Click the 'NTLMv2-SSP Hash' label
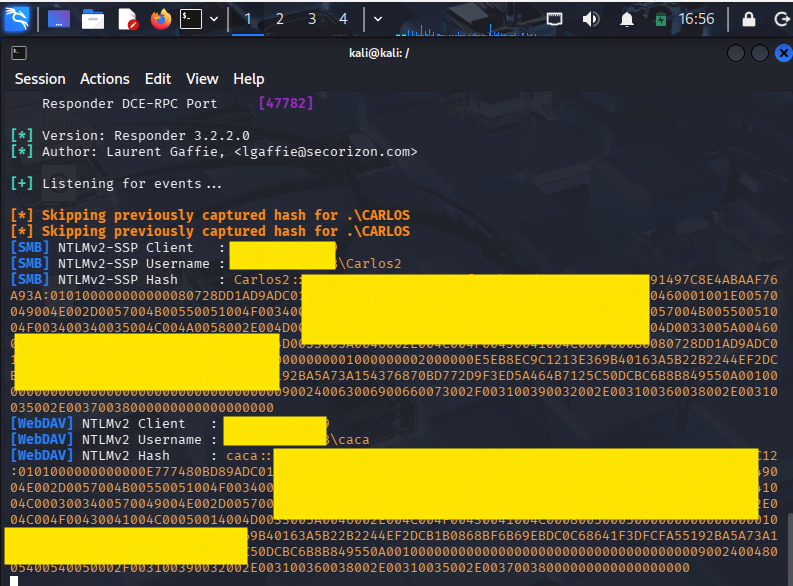Viewport: 793px width, 586px height. tap(118, 280)
